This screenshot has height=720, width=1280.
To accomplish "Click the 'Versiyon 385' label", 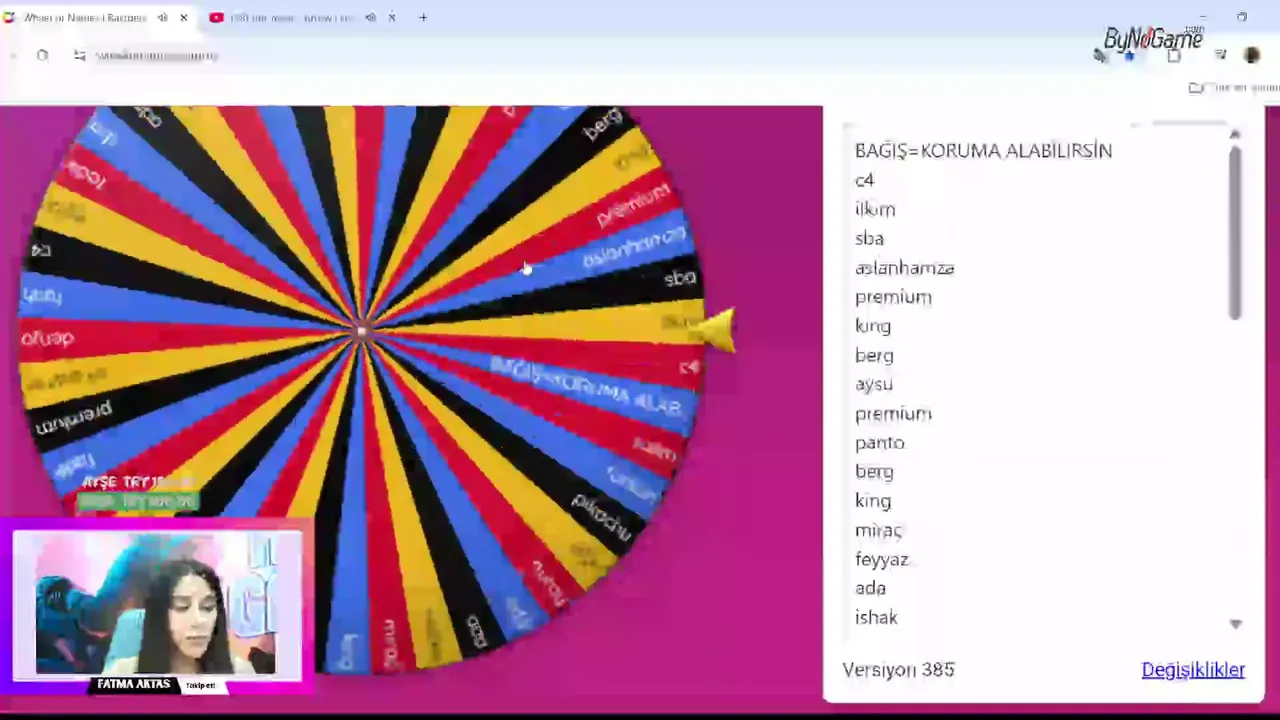I will 898,670.
